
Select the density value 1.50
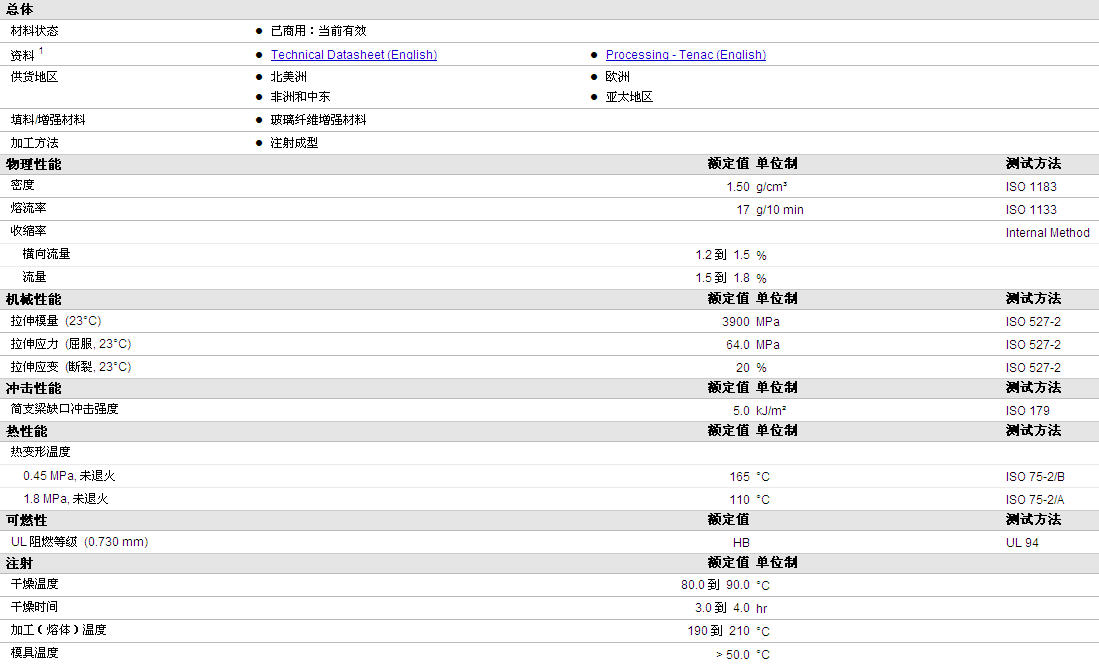[738, 187]
